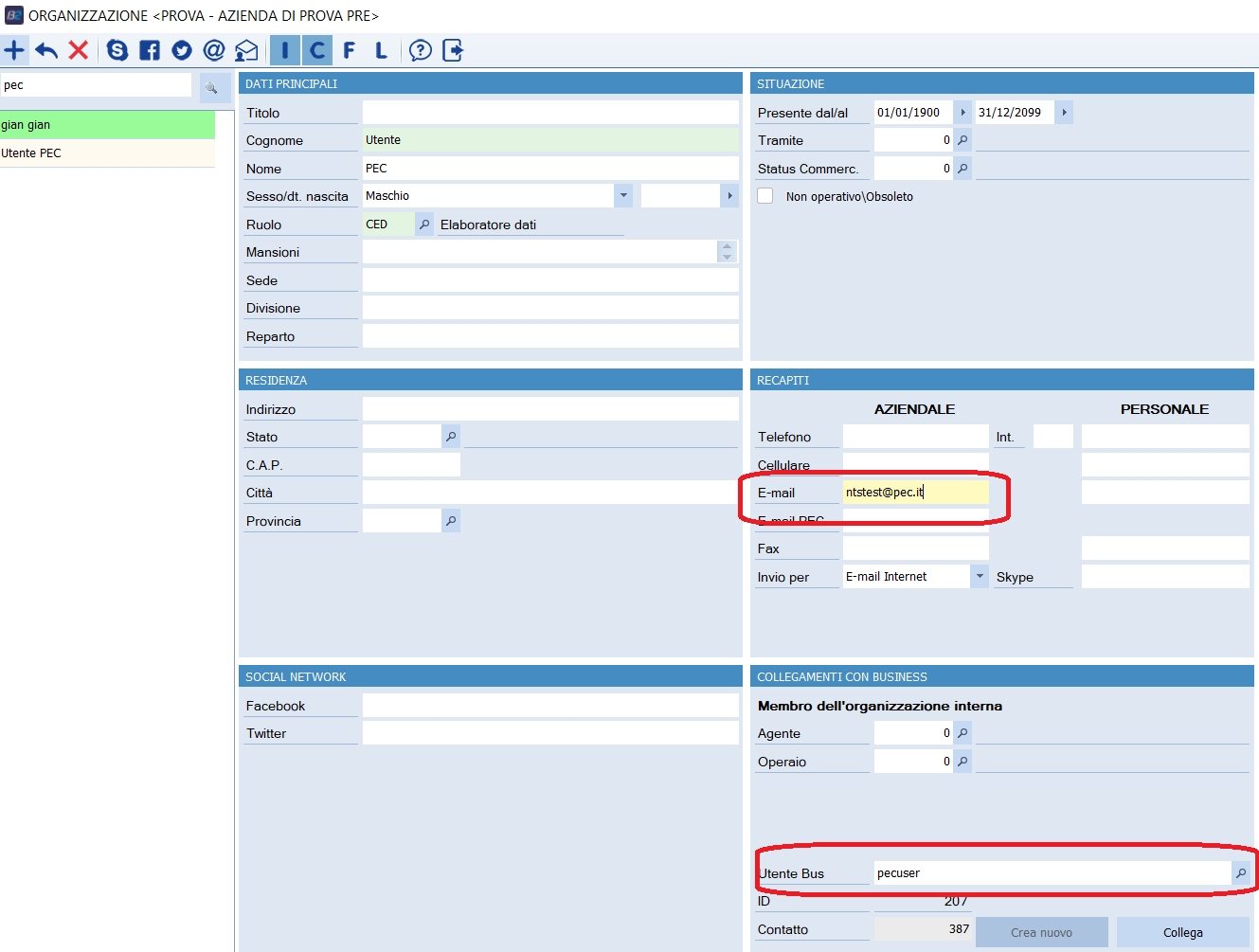Toggle the L filter button in the toolbar
Screen dimensions: 1259x952
click(381, 50)
